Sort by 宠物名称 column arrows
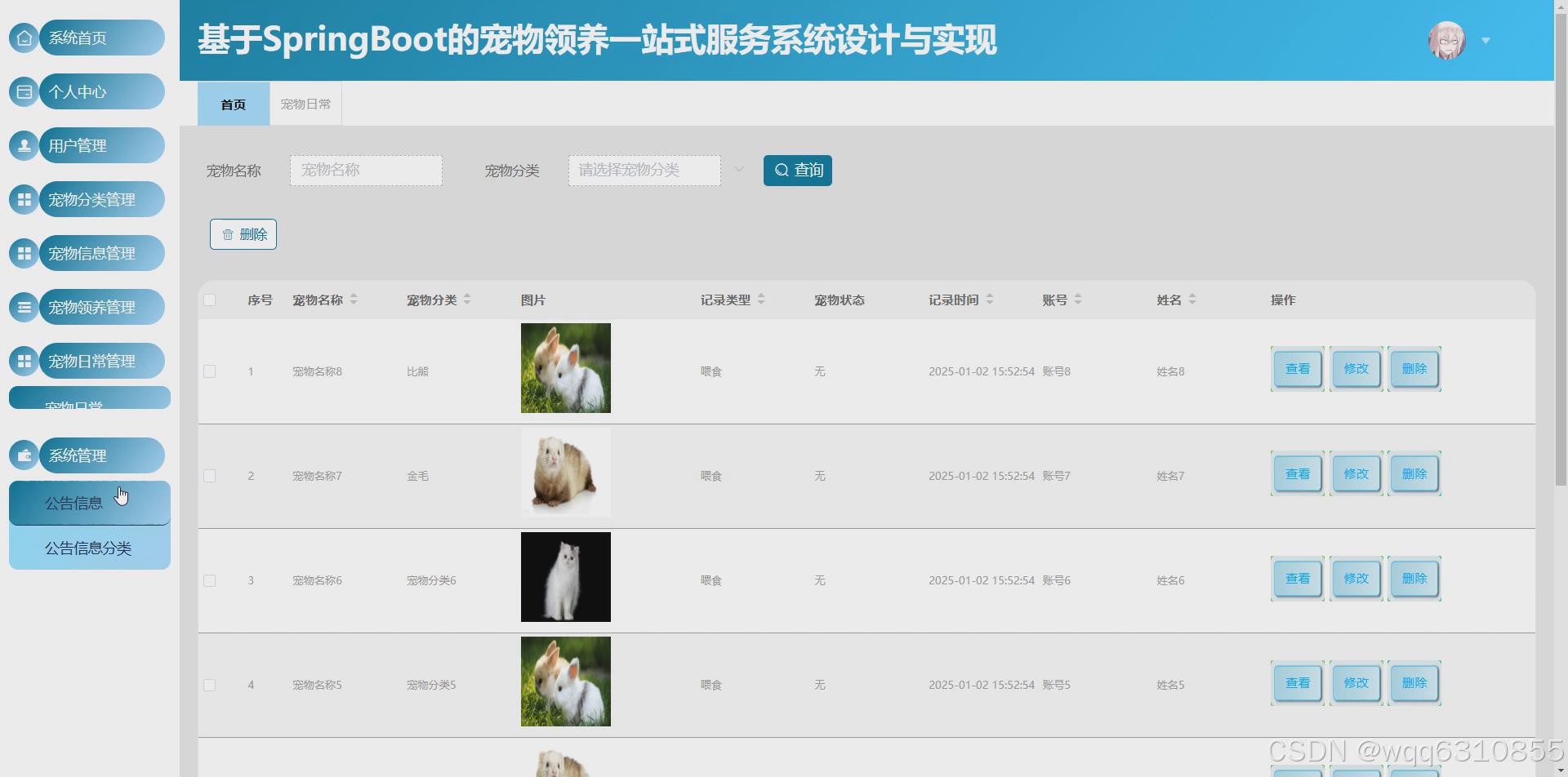This screenshot has height=777, width=1568. 354,300
